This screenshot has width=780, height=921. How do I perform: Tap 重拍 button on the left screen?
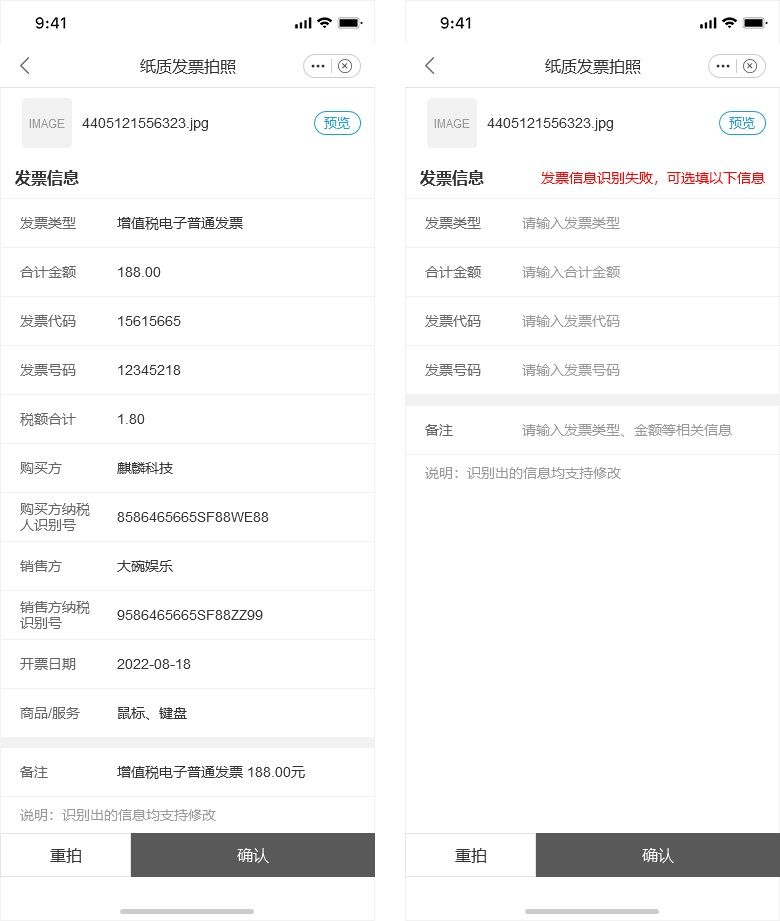pyautogui.click(x=66, y=855)
